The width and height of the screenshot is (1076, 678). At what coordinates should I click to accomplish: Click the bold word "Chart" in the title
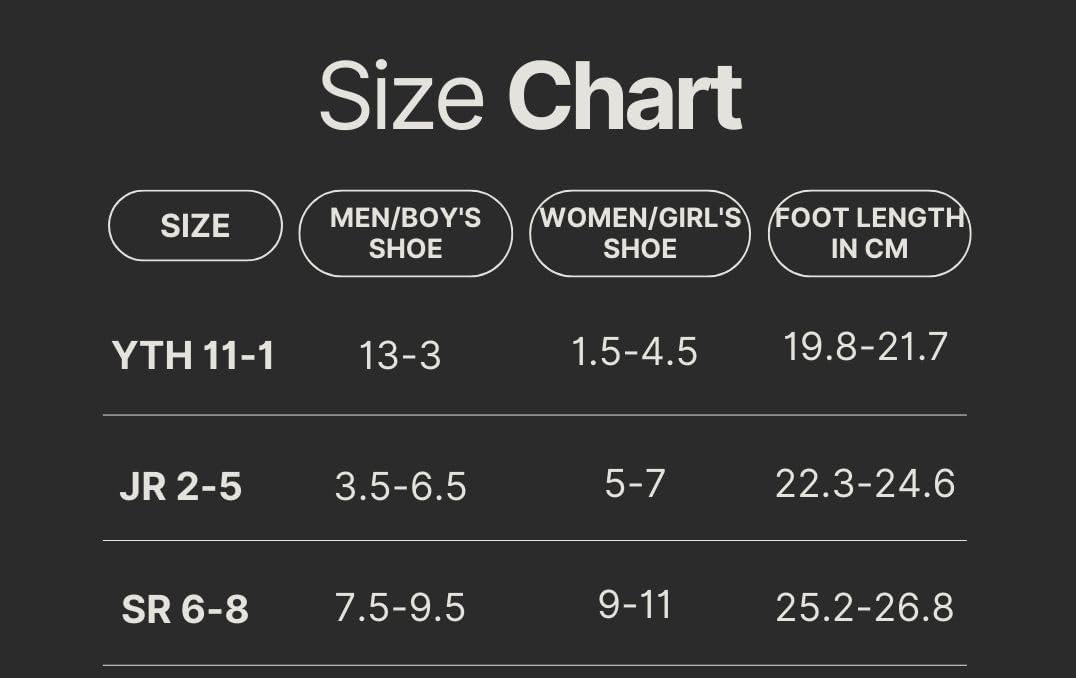click(x=625, y=97)
